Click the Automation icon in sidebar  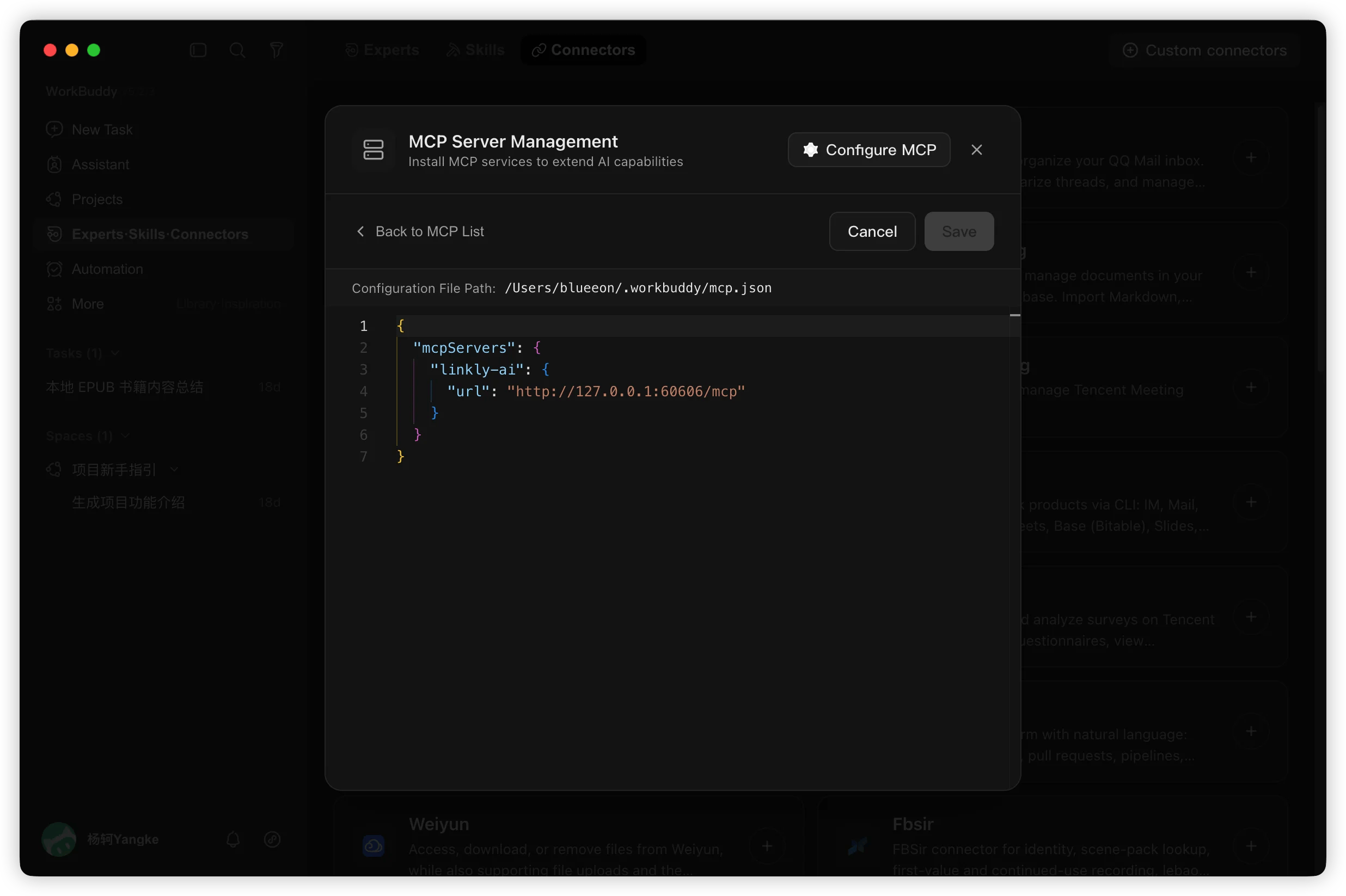pos(54,269)
